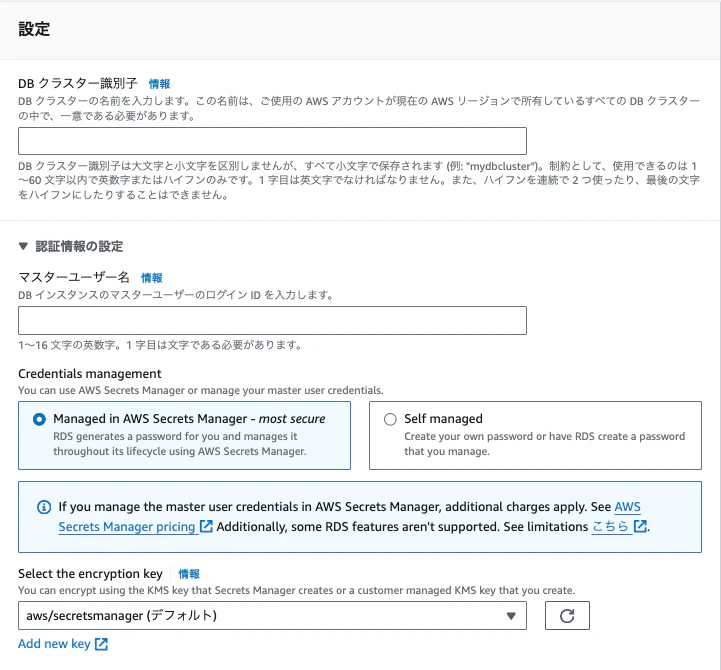Screen dimensions: 721x670
Task: Collapse the 認証情報の設定 section triangle
Action: [23, 246]
